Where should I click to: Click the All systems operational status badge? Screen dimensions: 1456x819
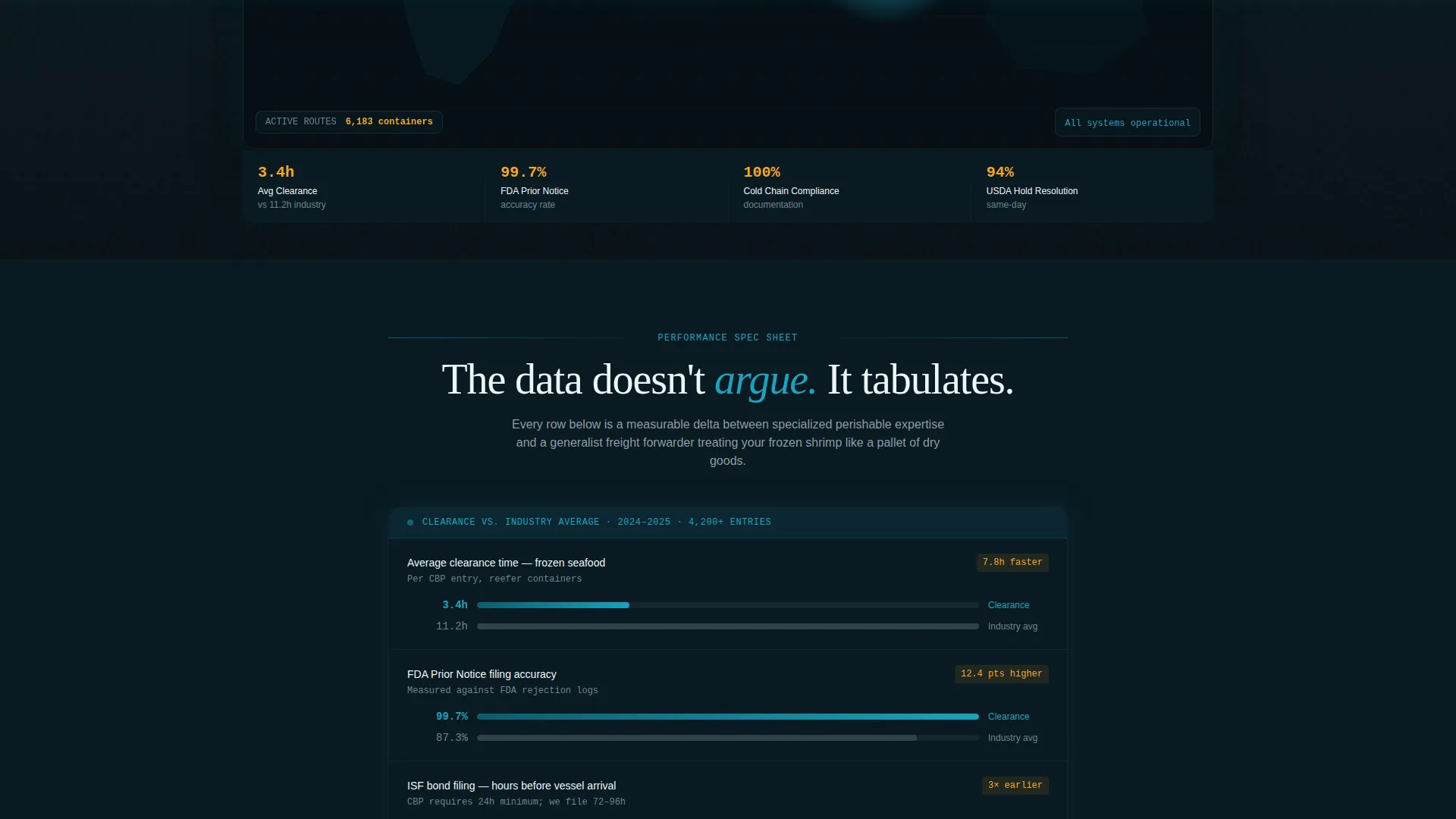click(1127, 123)
